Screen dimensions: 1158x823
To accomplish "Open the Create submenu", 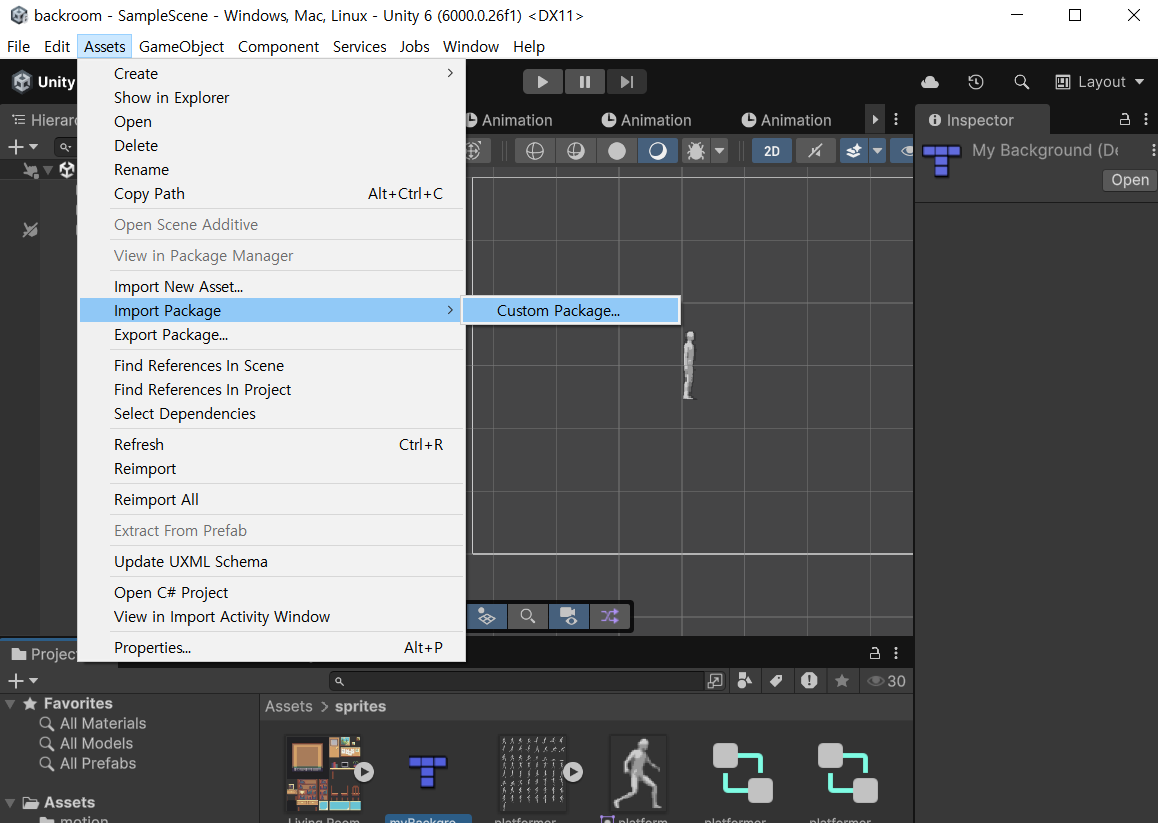I will pyautogui.click(x=272, y=74).
